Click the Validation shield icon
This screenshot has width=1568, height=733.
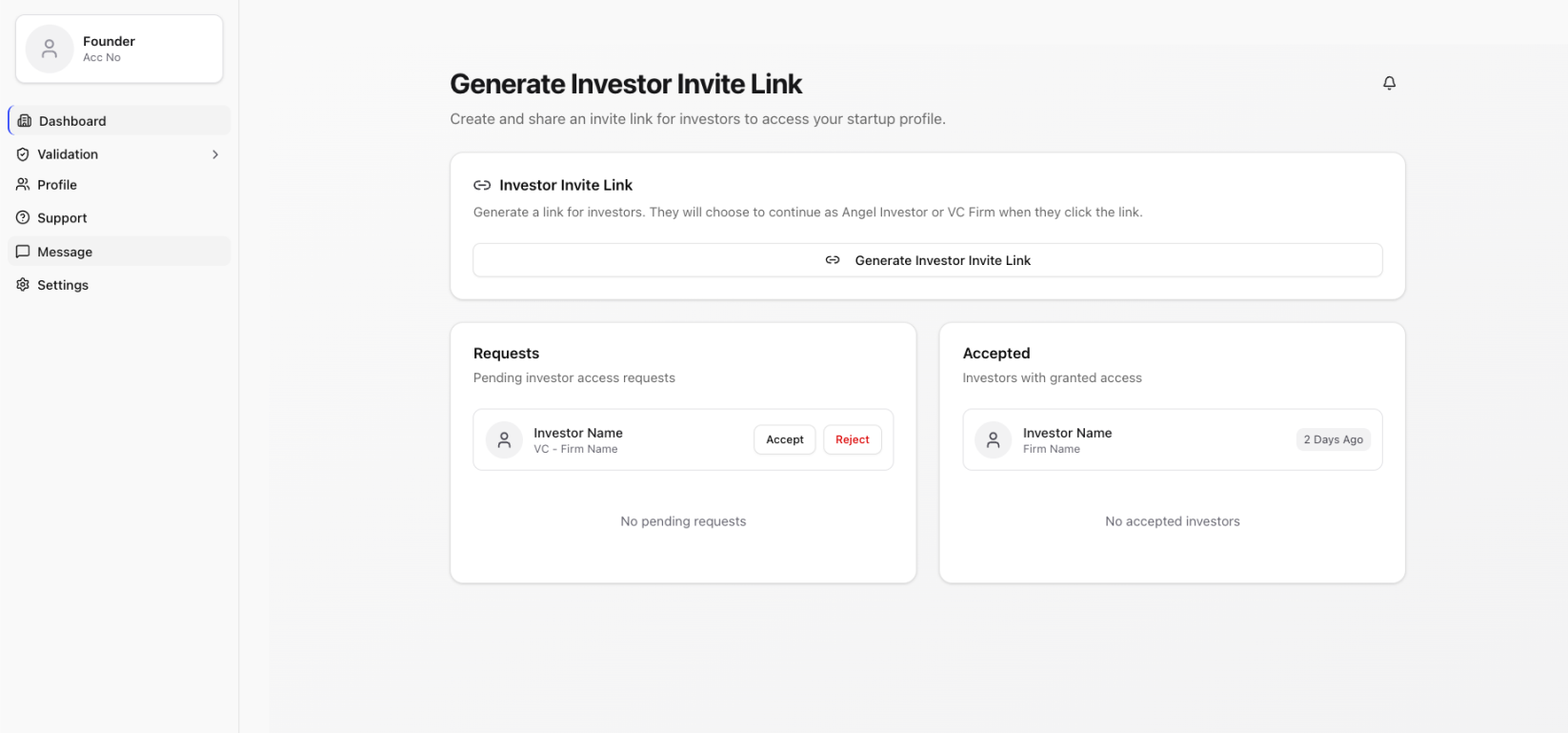coord(23,154)
